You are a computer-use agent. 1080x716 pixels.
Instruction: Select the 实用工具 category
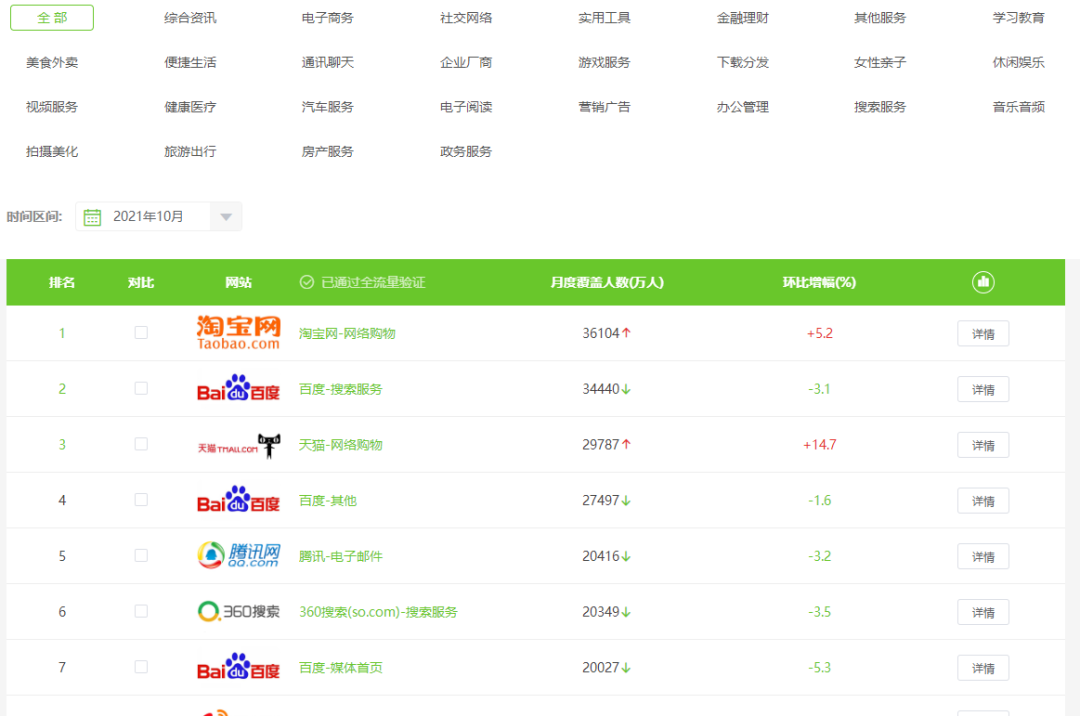coord(604,18)
